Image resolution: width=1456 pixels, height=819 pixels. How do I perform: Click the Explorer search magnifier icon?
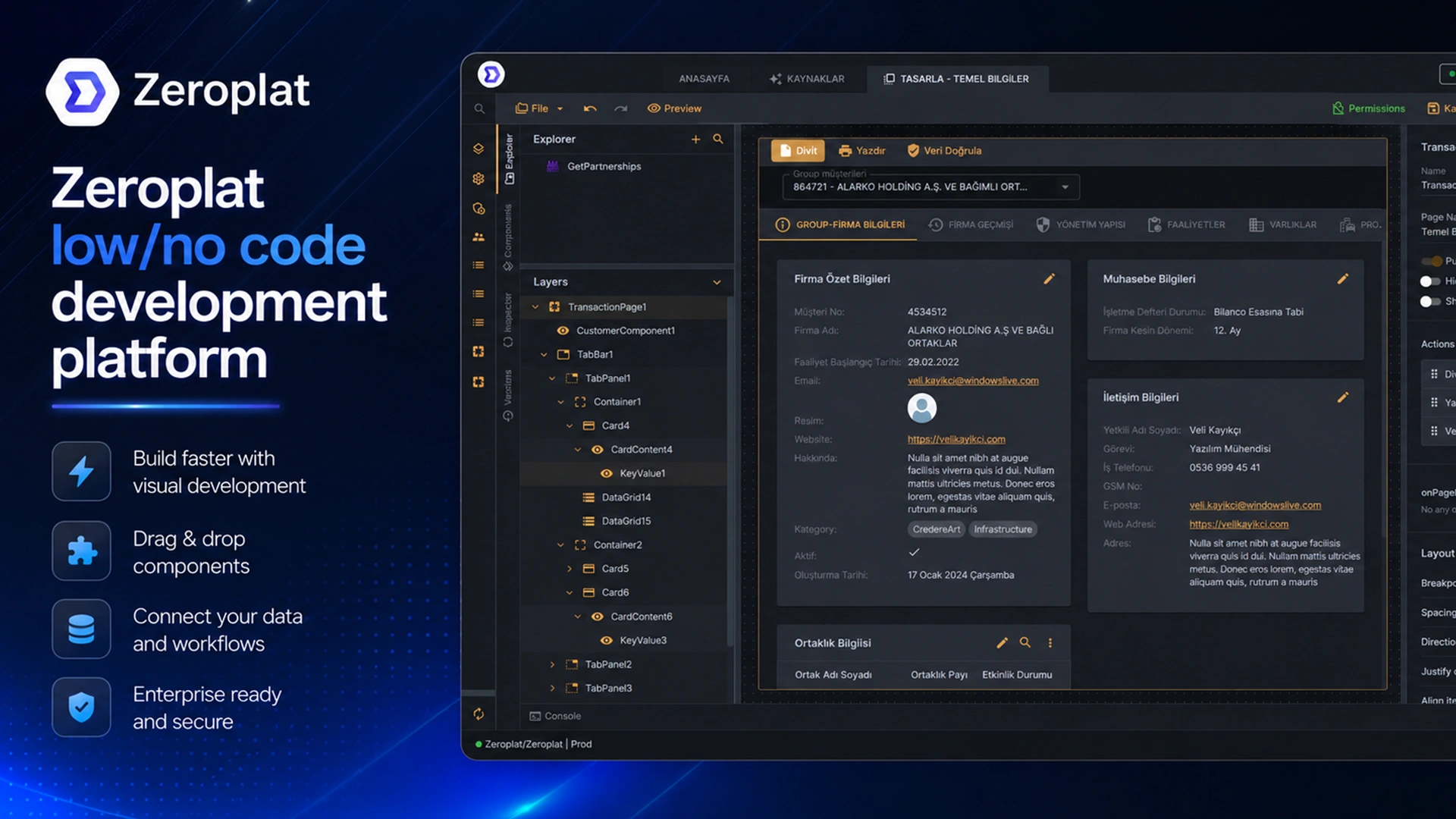click(718, 139)
